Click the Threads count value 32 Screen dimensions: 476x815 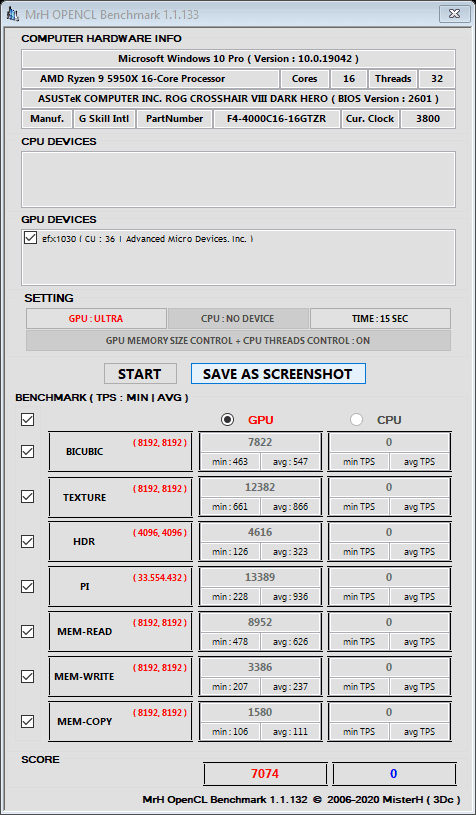[437, 79]
